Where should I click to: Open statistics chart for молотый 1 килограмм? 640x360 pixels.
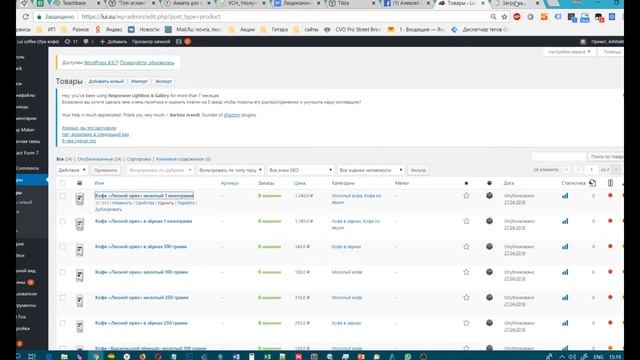[565, 196]
